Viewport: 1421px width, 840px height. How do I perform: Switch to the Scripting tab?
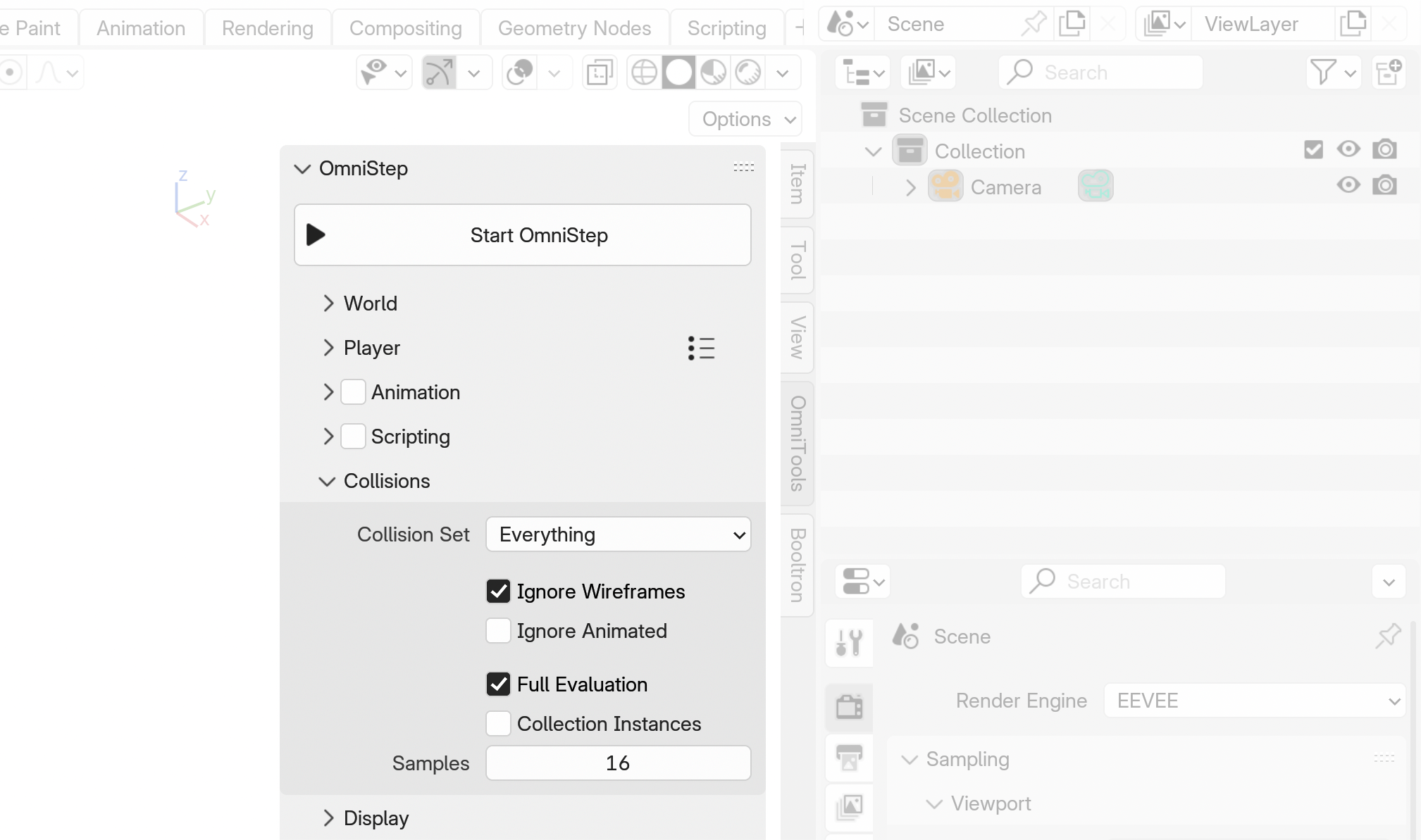pos(727,27)
